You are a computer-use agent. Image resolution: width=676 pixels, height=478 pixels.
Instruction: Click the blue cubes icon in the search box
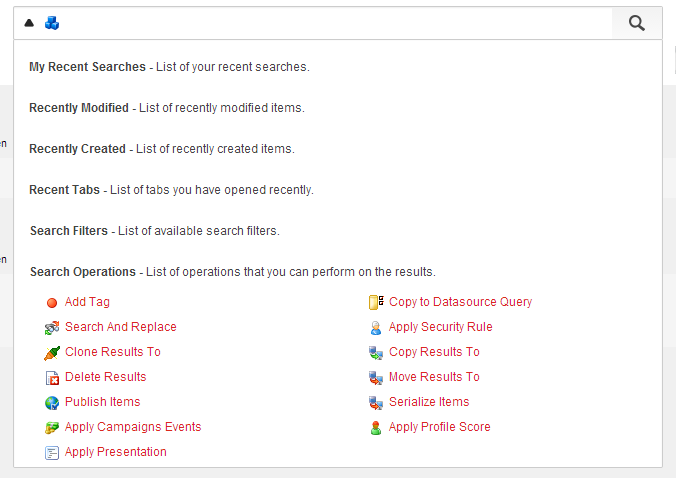(52, 23)
